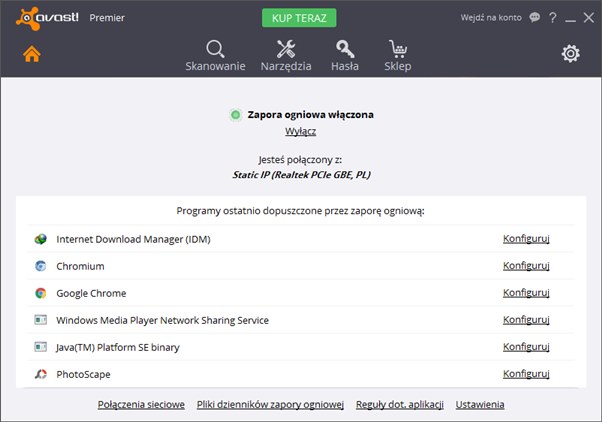Select the Google Chrome row text
Viewport: 602px width, 422px height.
click(91, 293)
